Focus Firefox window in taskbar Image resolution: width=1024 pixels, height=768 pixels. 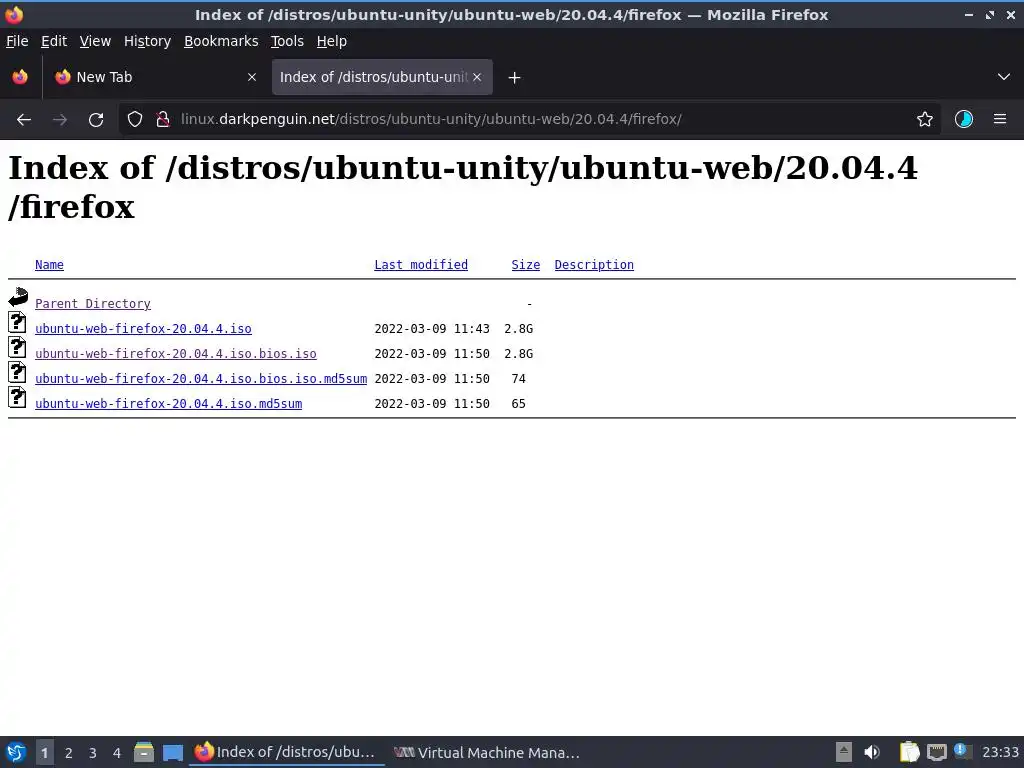tap(287, 752)
